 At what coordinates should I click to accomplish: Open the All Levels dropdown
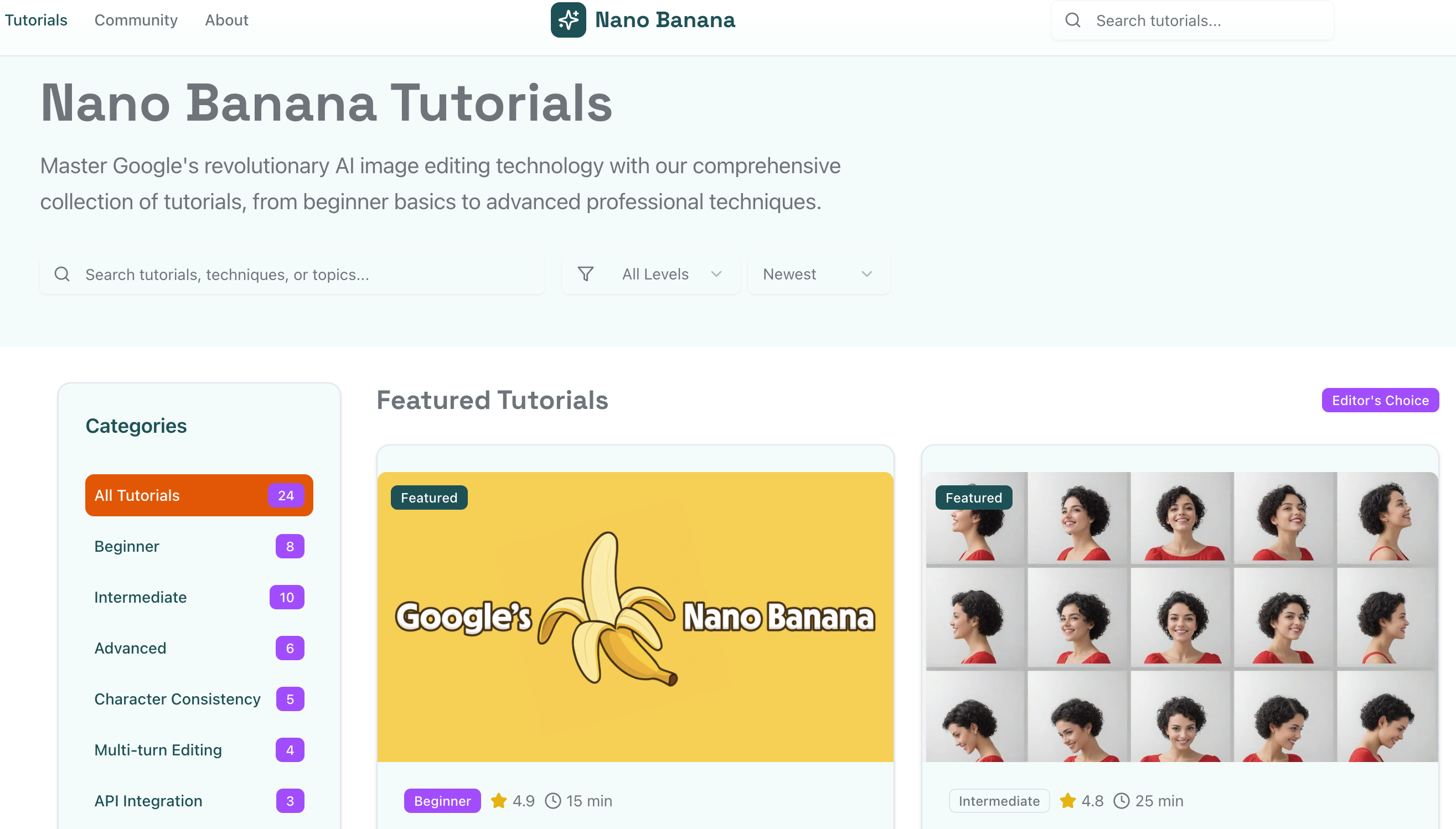(x=650, y=274)
